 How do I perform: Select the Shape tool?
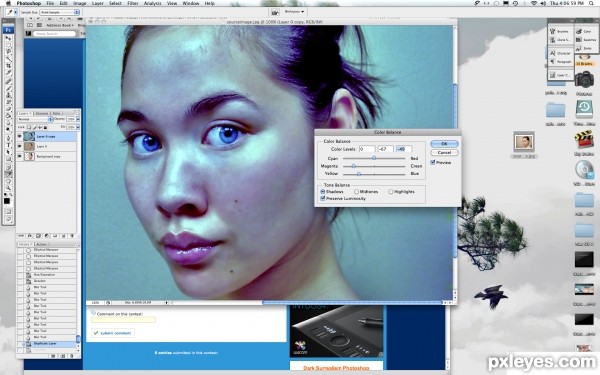pos(8,159)
